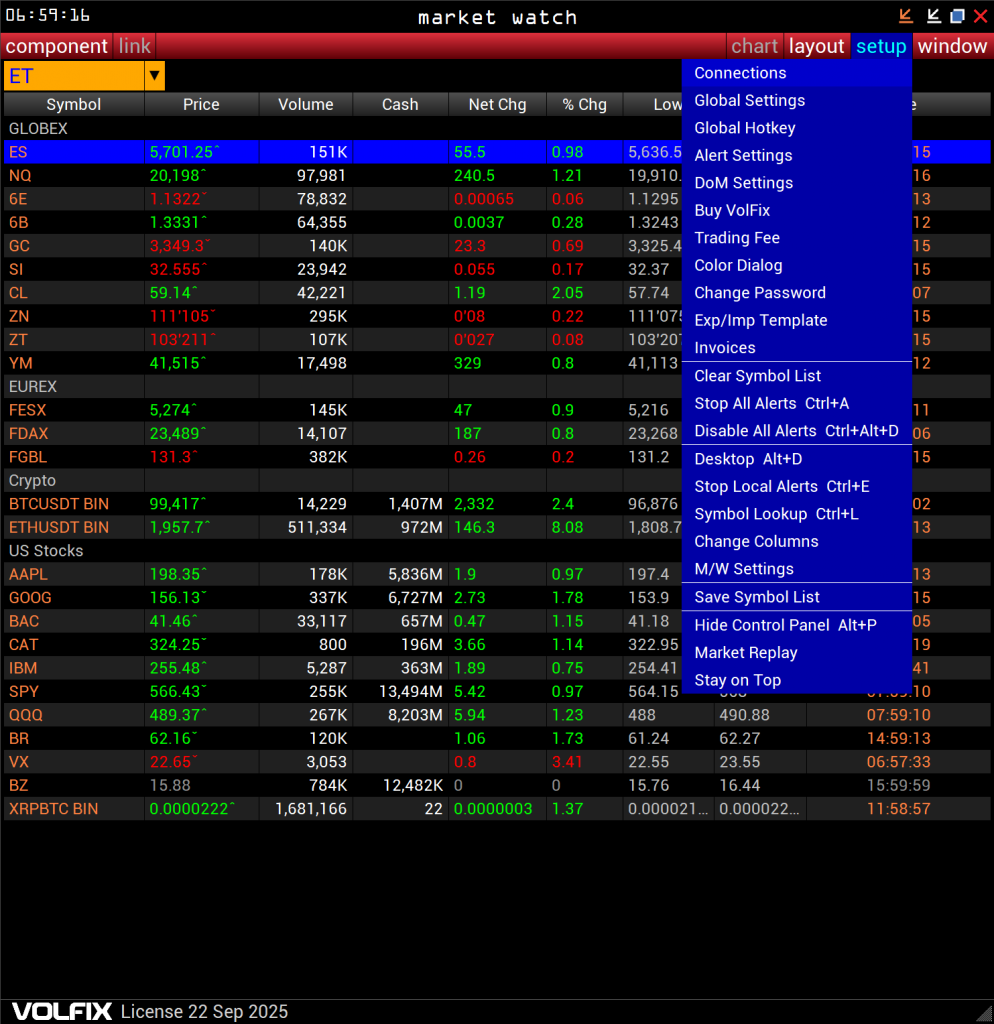The width and height of the screenshot is (994, 1024).
Task: Click the ET symbol input field
Action: click(x=74, y=76)
